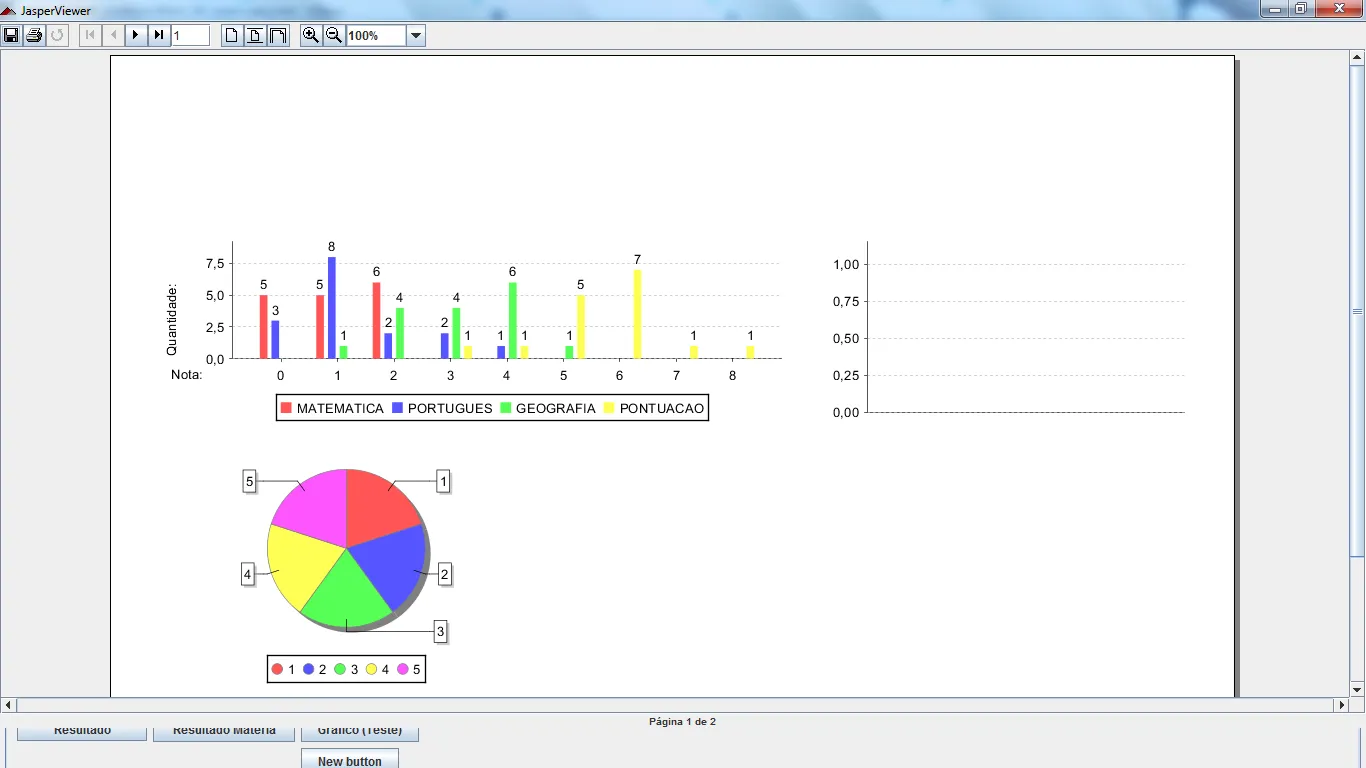The height and width of the screenshot is (768, 1366).
Task: Zoom out with the magnifier minus icon
Action: (x=334, y=36)
